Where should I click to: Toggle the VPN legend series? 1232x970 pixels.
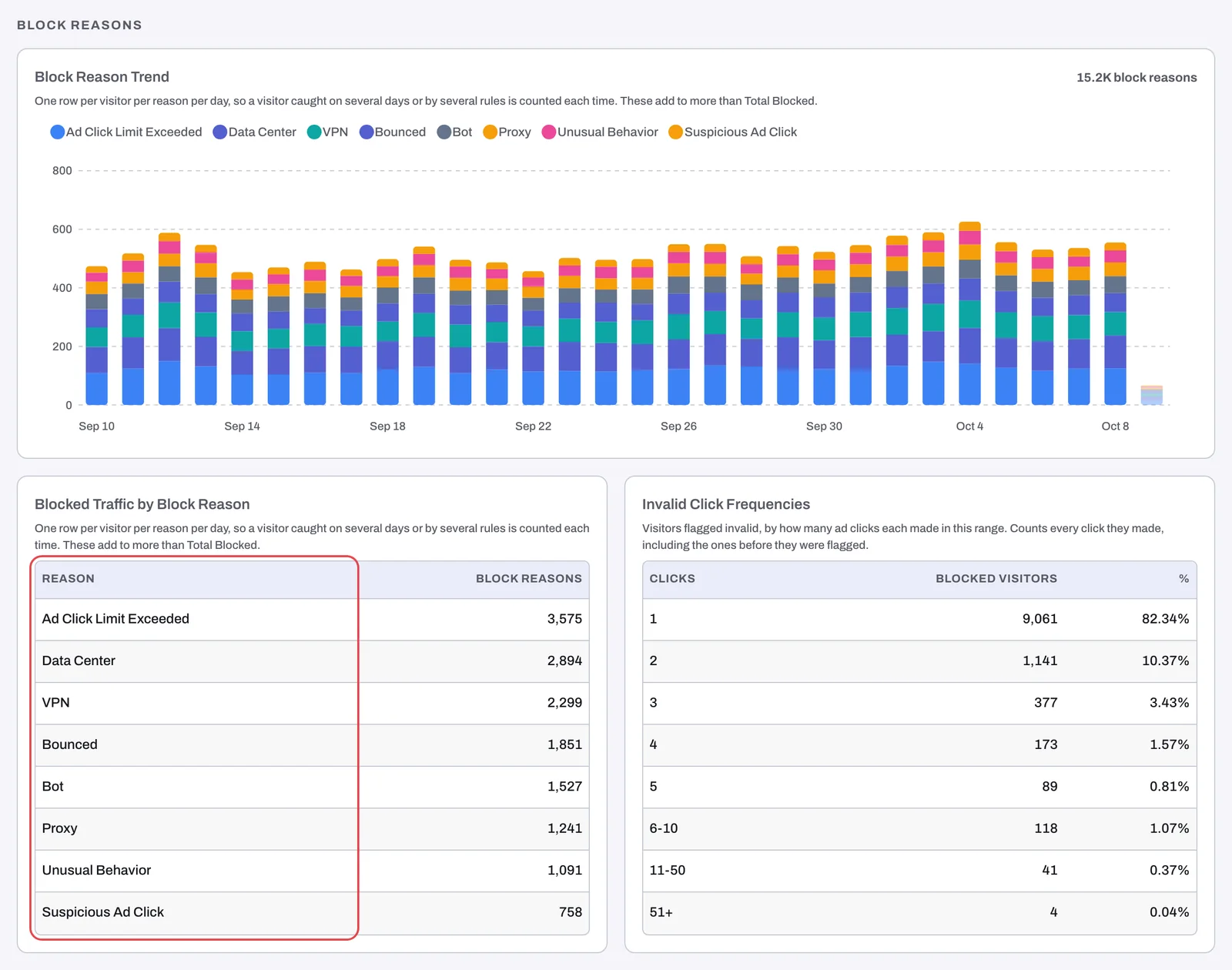(327, 132)
